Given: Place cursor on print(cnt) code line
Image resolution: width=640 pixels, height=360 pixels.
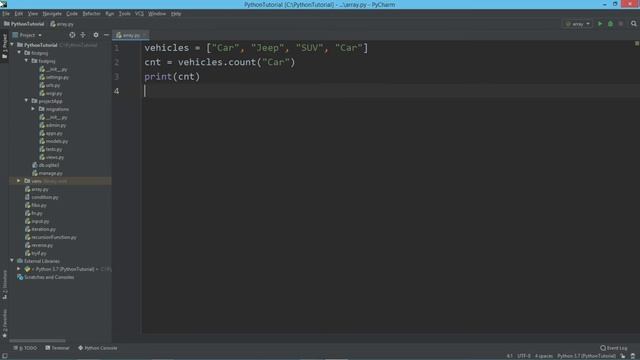Looking at the screenshot, I should (172, 77).
